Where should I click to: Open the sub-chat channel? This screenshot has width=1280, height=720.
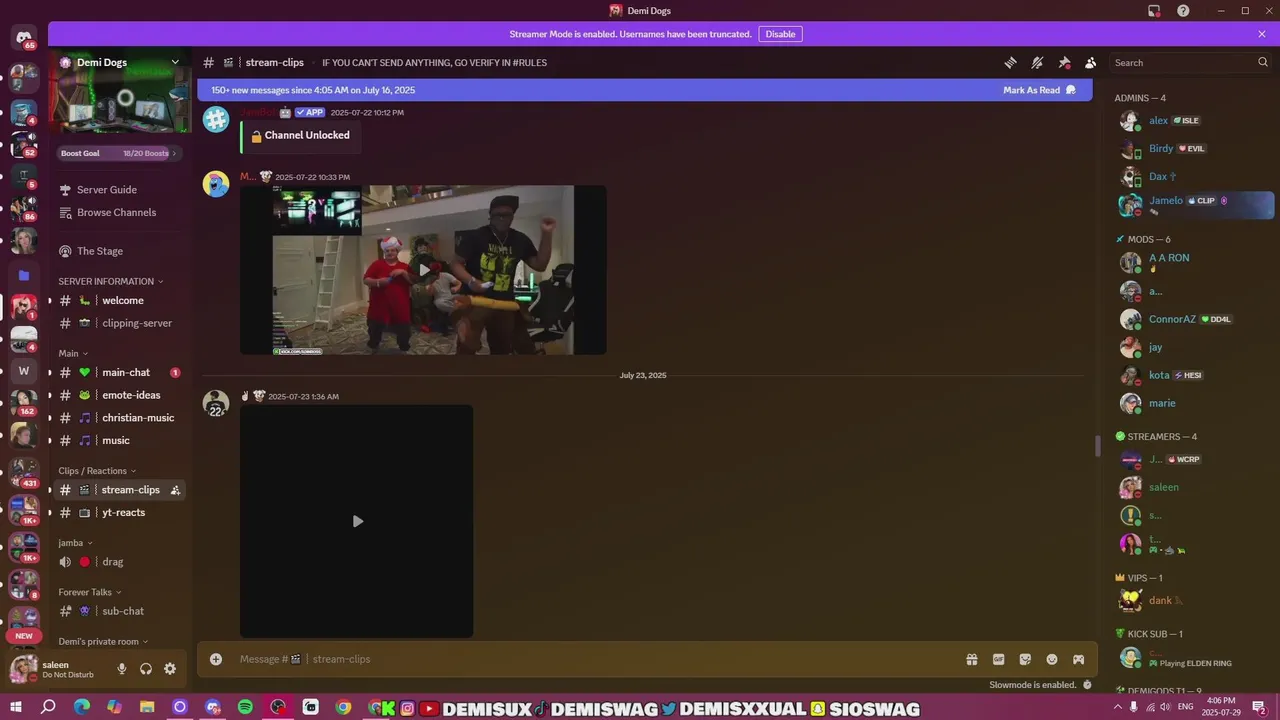click(119, 611)
